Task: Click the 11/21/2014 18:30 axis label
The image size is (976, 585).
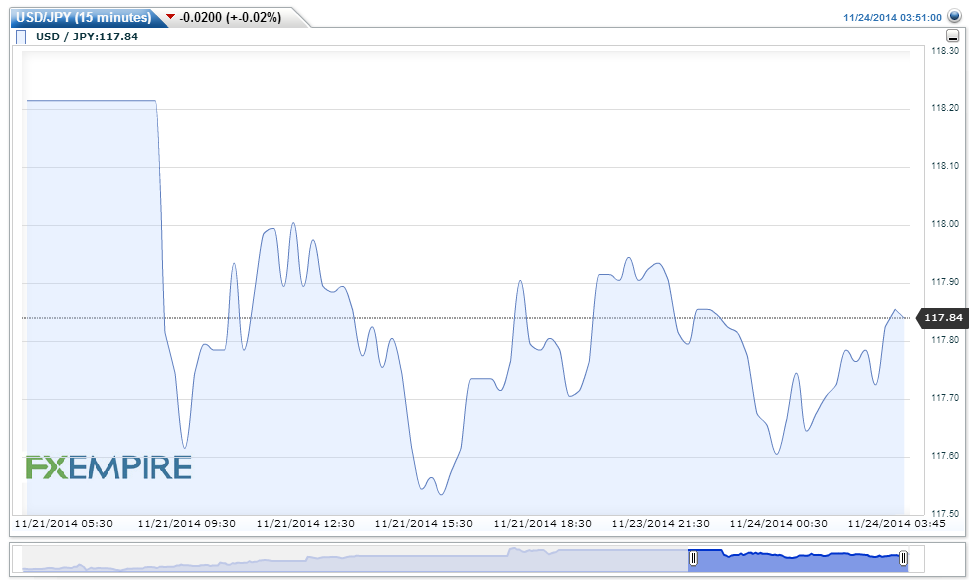Action: tap(543, 524)
